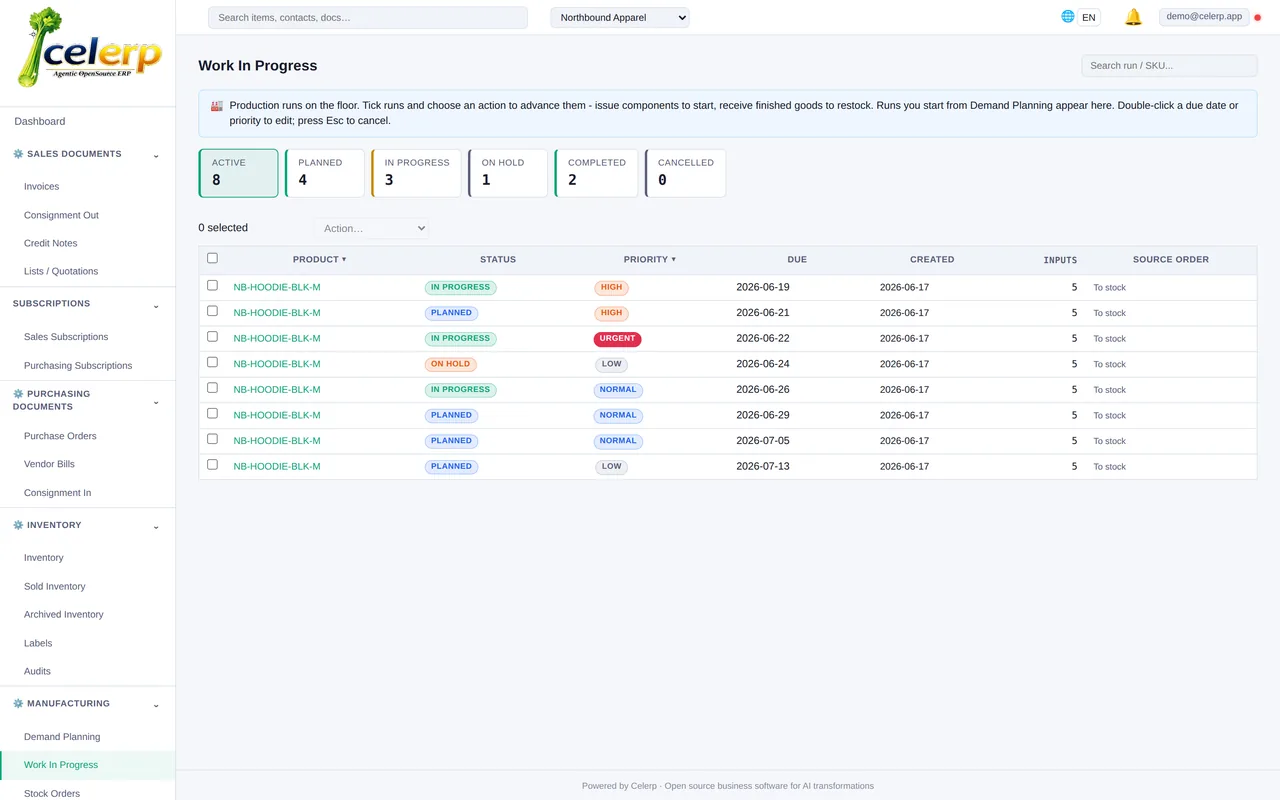Viewport: 1280px width, 800px height.
Task: Select the On Hold status card
Action: [x=508, y=173]
